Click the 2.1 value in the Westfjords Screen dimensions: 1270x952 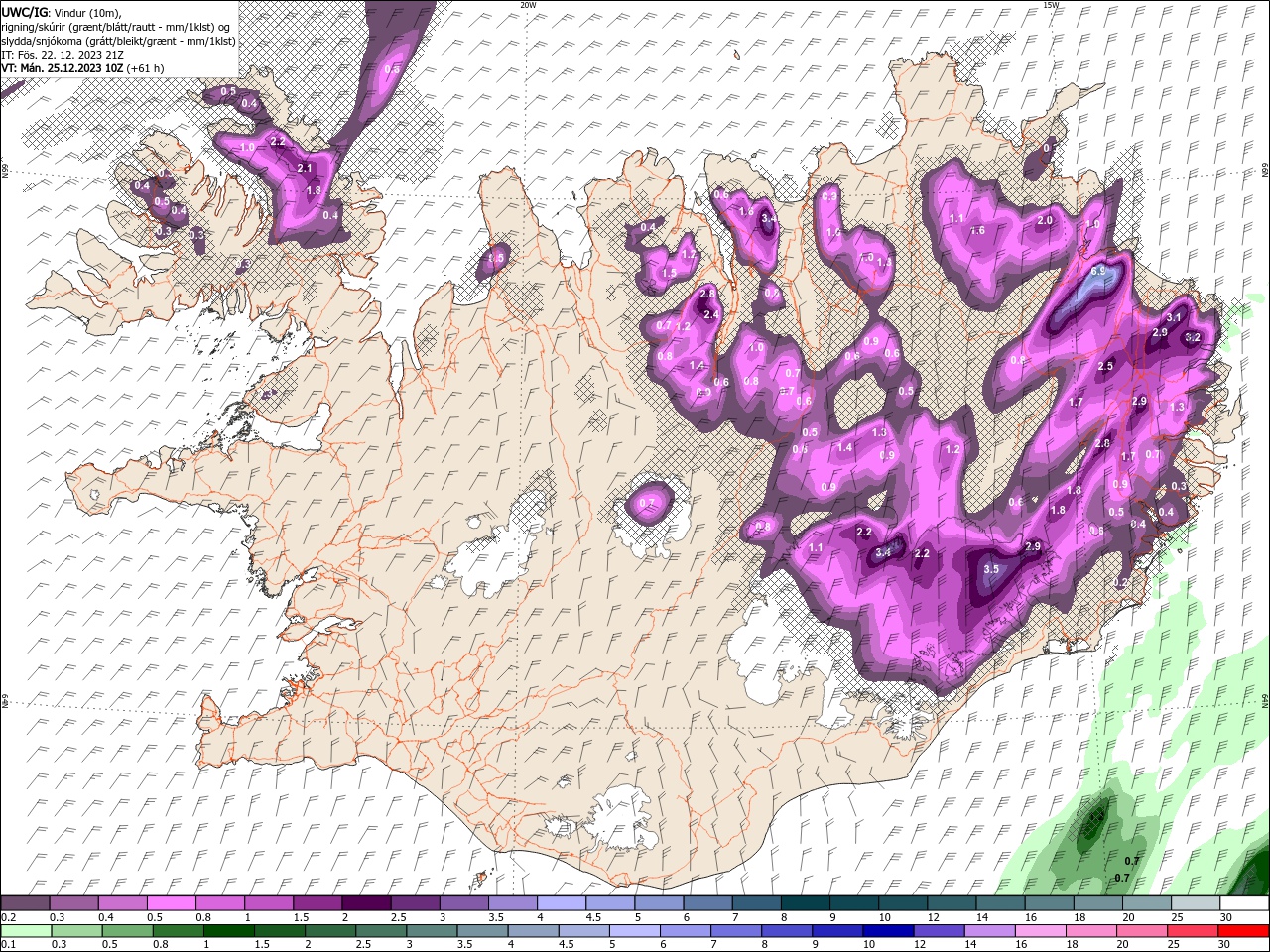click(305, 168)
